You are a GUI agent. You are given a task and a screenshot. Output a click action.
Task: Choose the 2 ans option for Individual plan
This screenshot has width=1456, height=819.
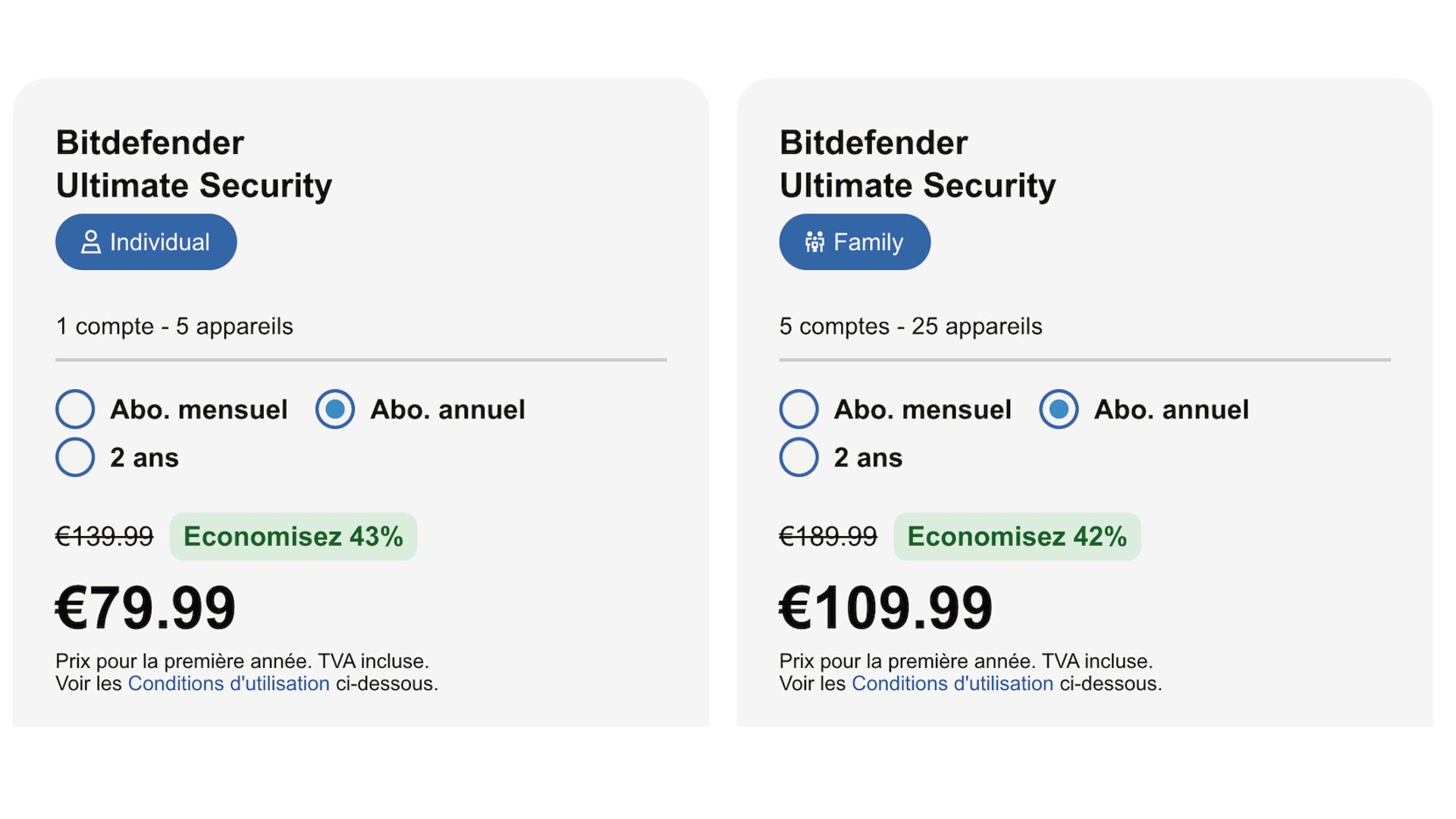coord(75,457)
